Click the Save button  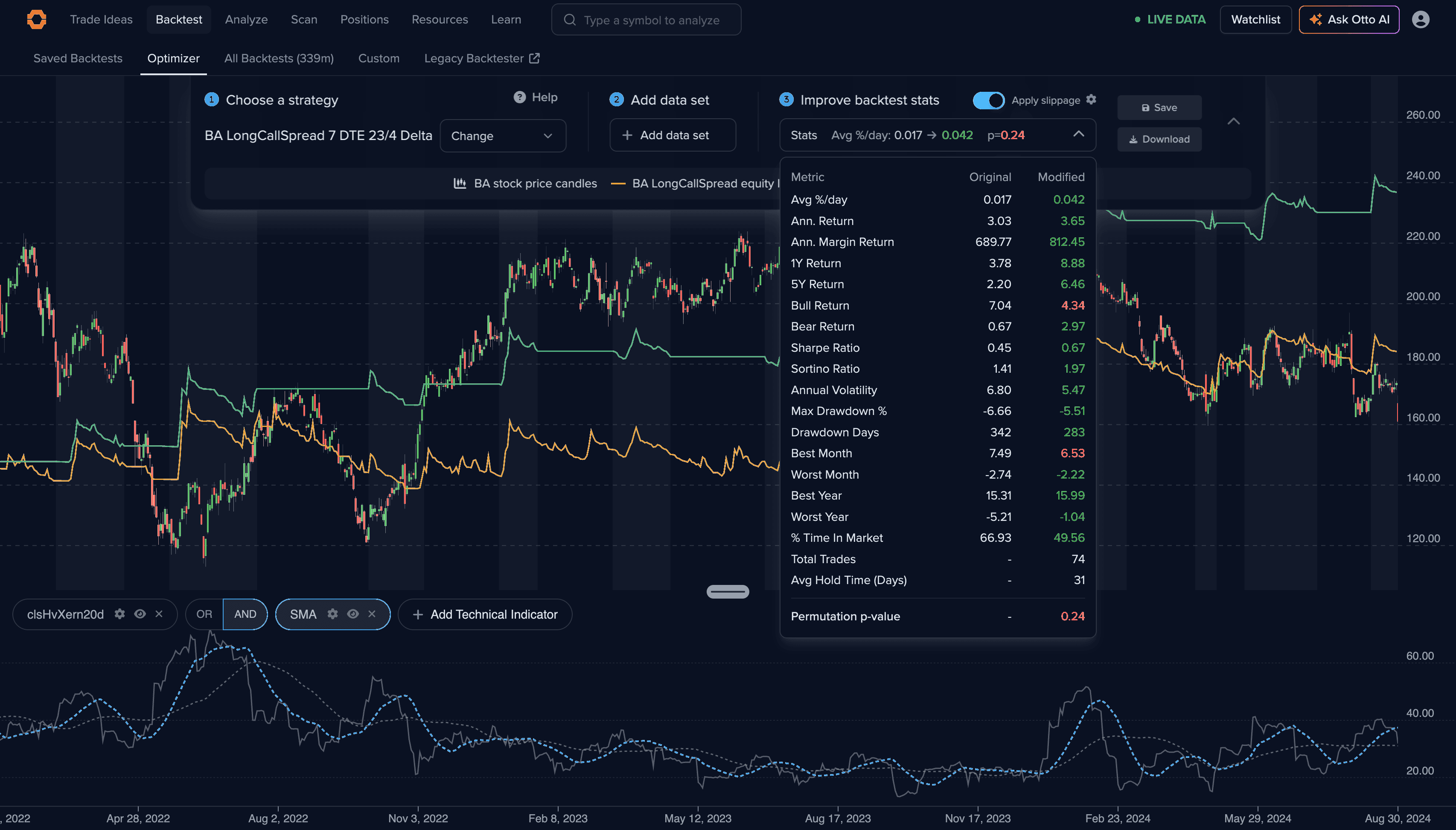(x=1159, y=107)
